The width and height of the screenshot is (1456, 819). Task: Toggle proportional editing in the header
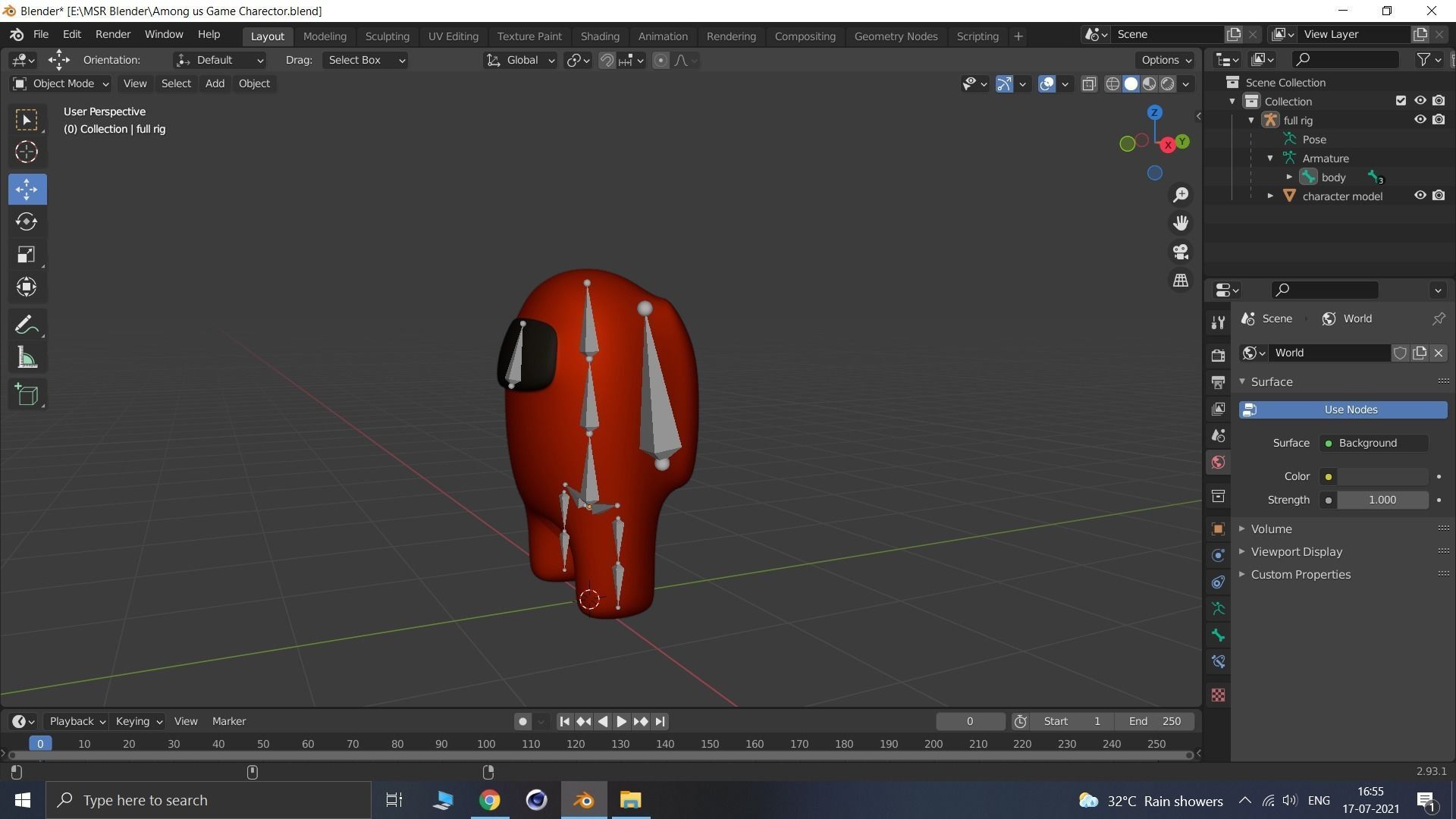(661, 61)
